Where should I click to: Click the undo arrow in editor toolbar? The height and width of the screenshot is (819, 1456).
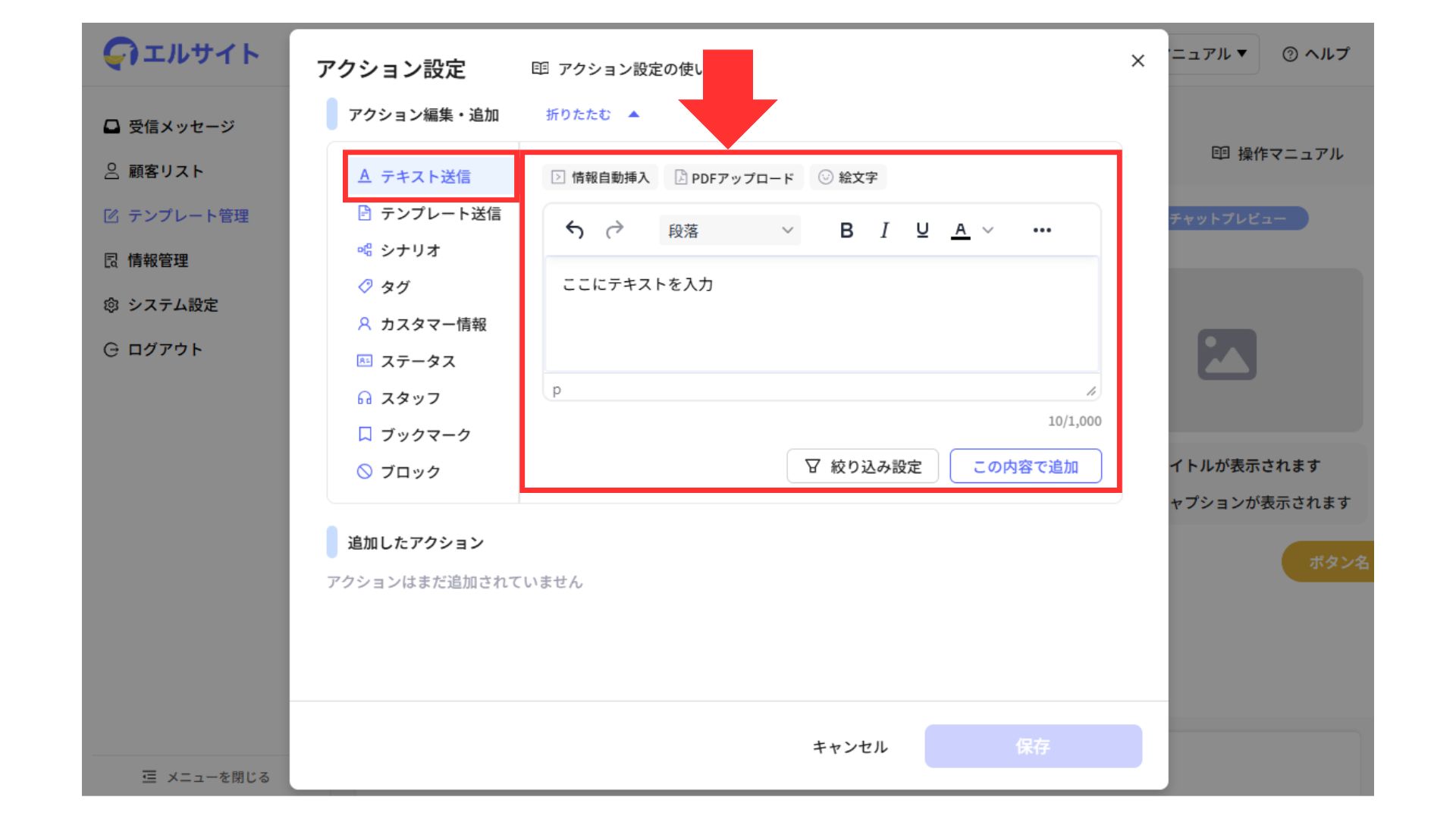[575, 230]
